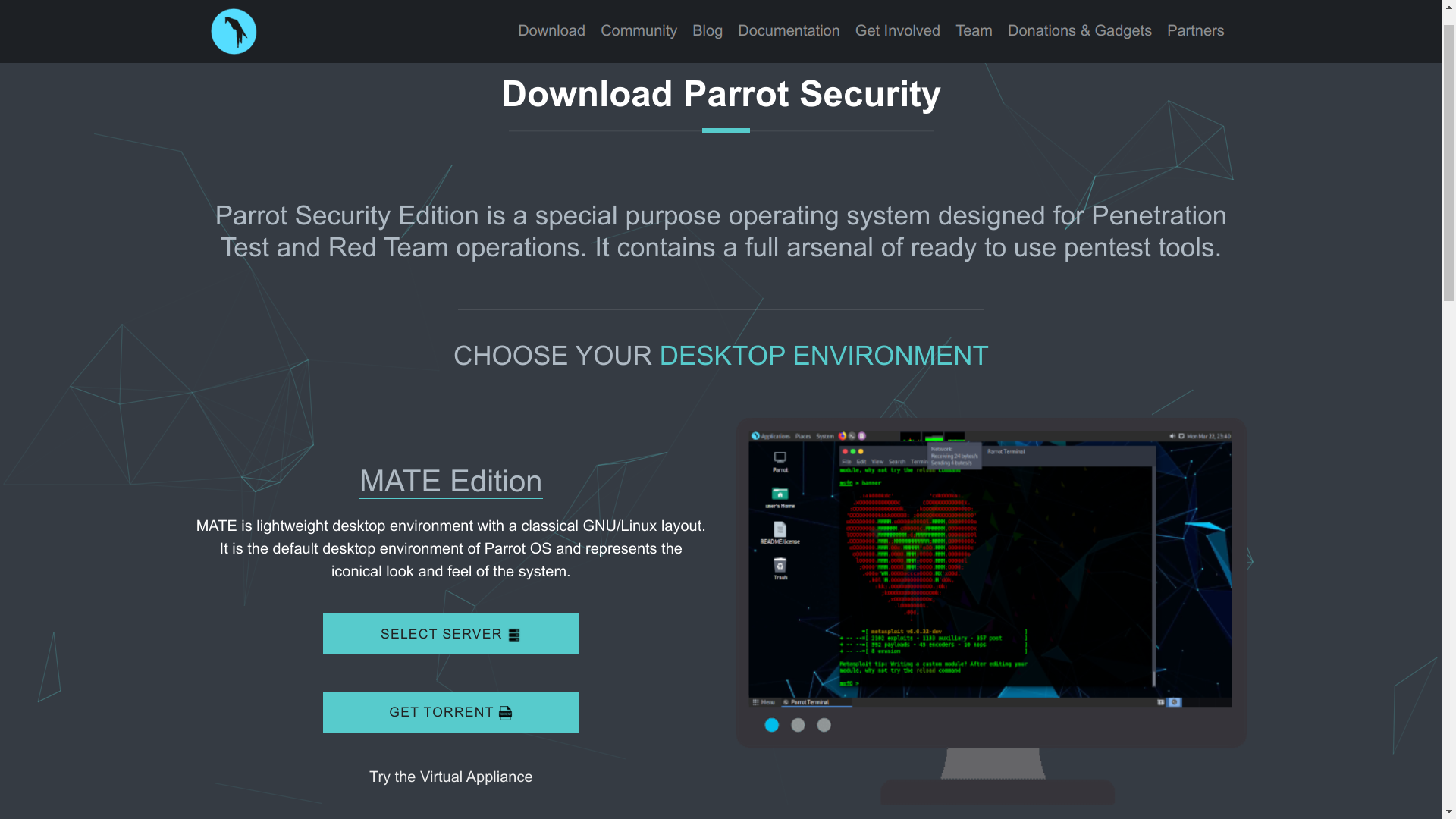Click the Try the Virtual Appliance link
Image resolution: width=1456 pixels, height=819 pixels.
point(450,777)
